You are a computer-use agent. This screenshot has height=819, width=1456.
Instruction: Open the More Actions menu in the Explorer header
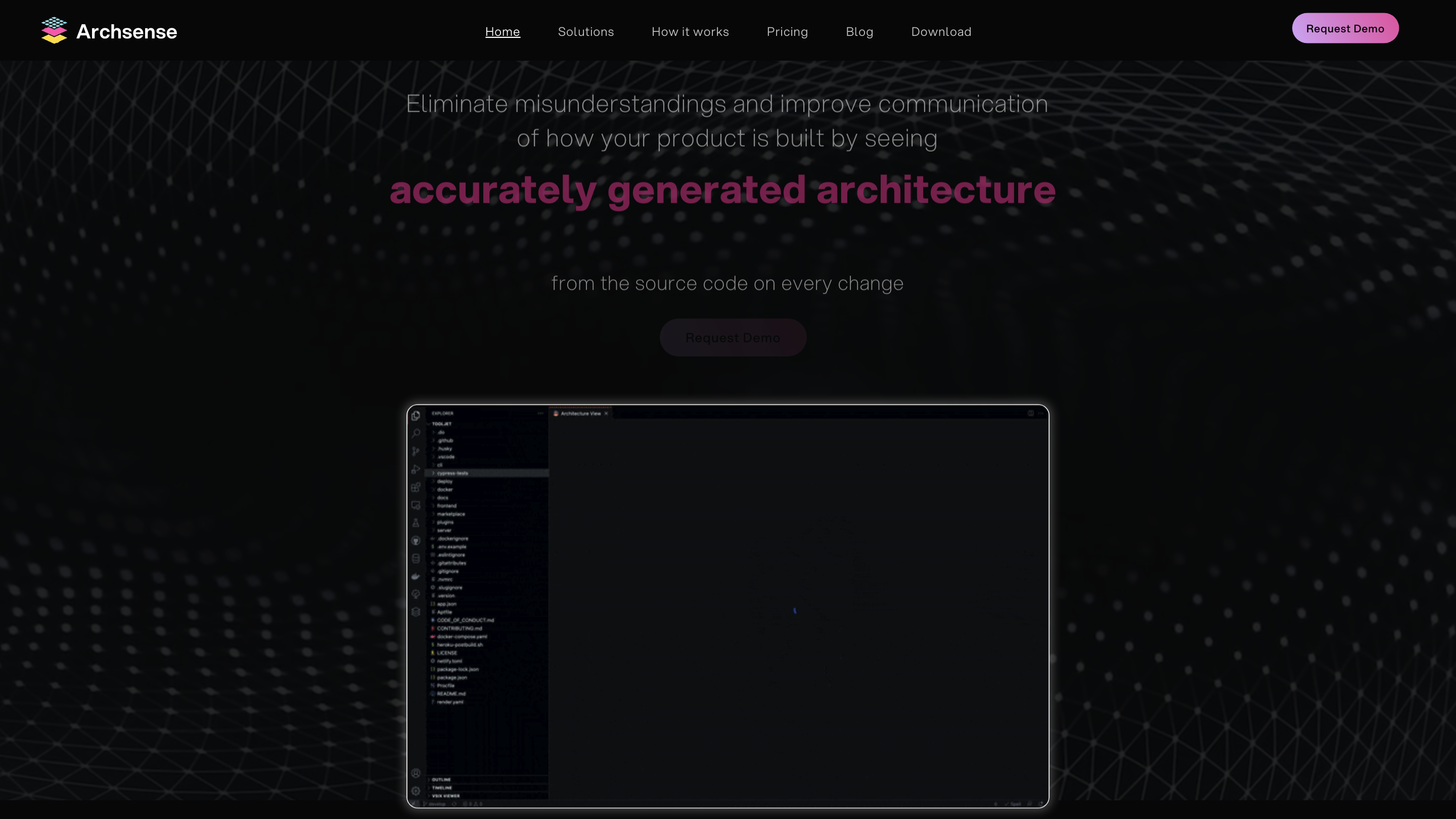coord(540,414)
